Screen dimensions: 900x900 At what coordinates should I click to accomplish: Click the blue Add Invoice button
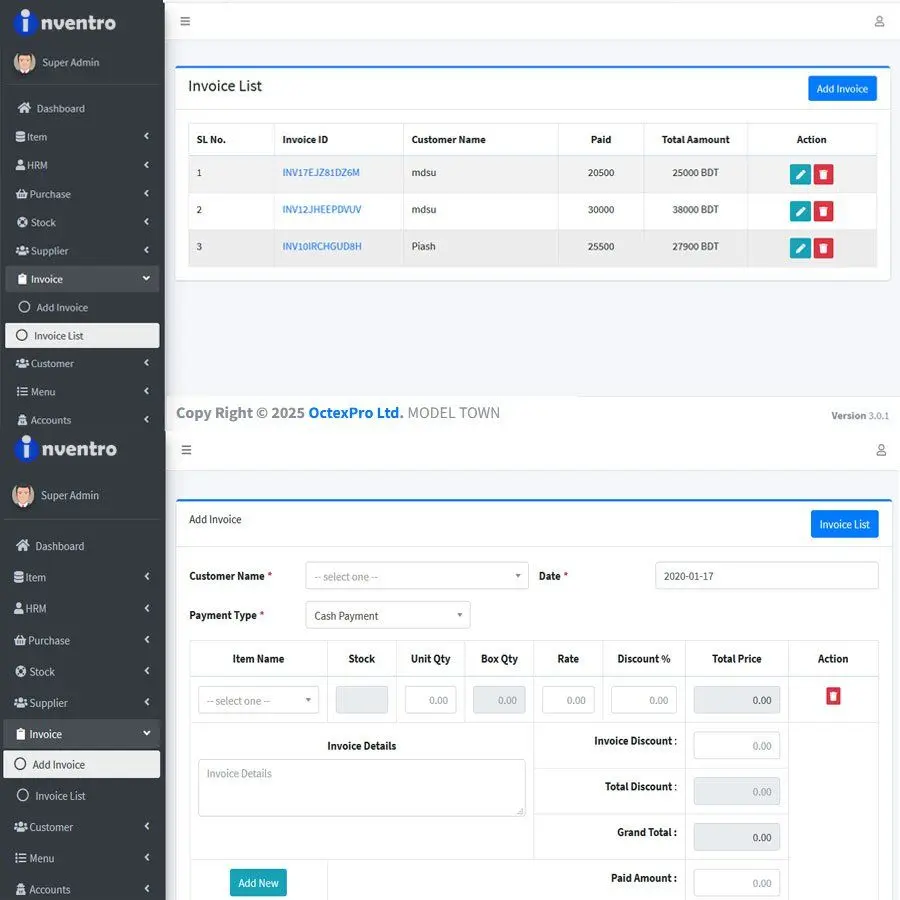841,89
